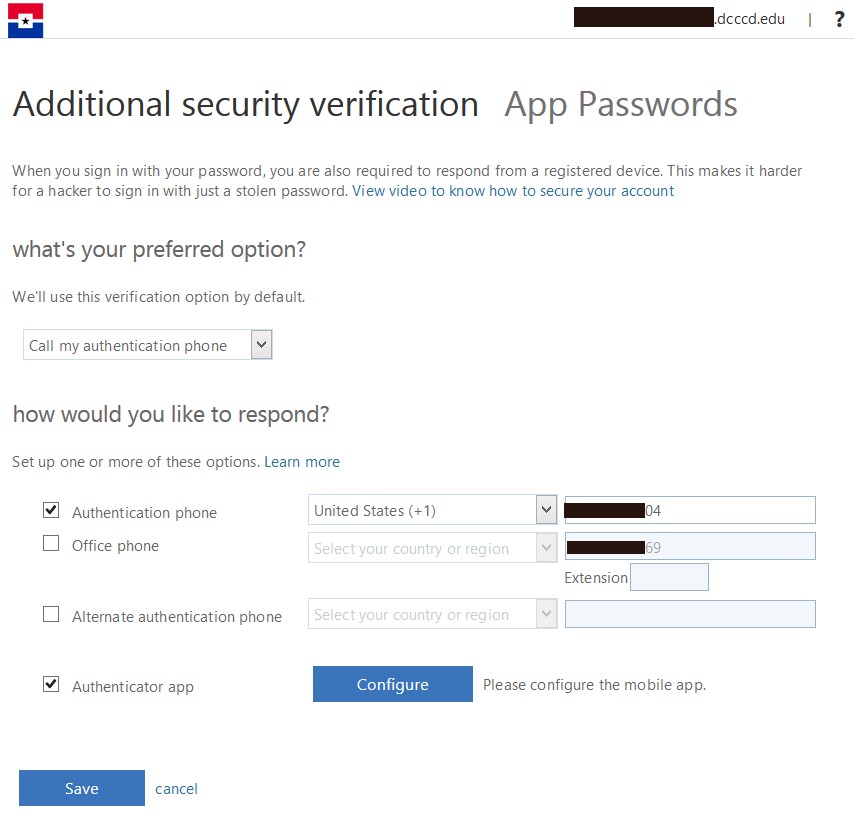The width and height of the screenshot is (854, 821).
Task: Click the Save button
Action: click(81, 788)
